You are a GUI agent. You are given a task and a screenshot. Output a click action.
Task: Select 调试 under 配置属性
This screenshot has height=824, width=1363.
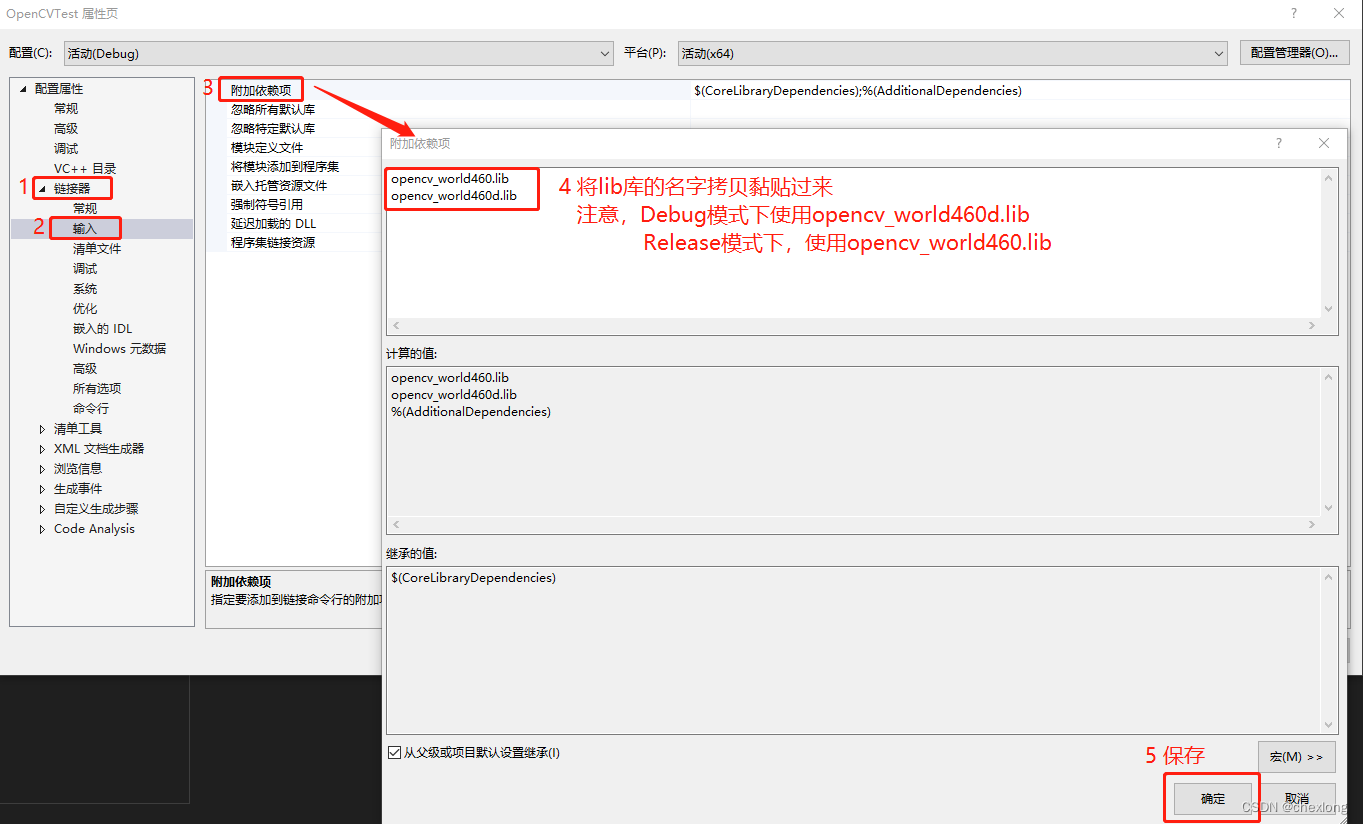66,148
